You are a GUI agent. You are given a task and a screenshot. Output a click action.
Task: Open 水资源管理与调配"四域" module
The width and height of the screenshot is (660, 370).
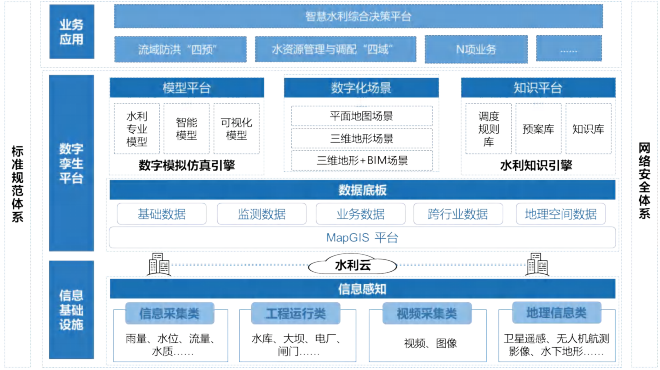(x=335, y=49)
